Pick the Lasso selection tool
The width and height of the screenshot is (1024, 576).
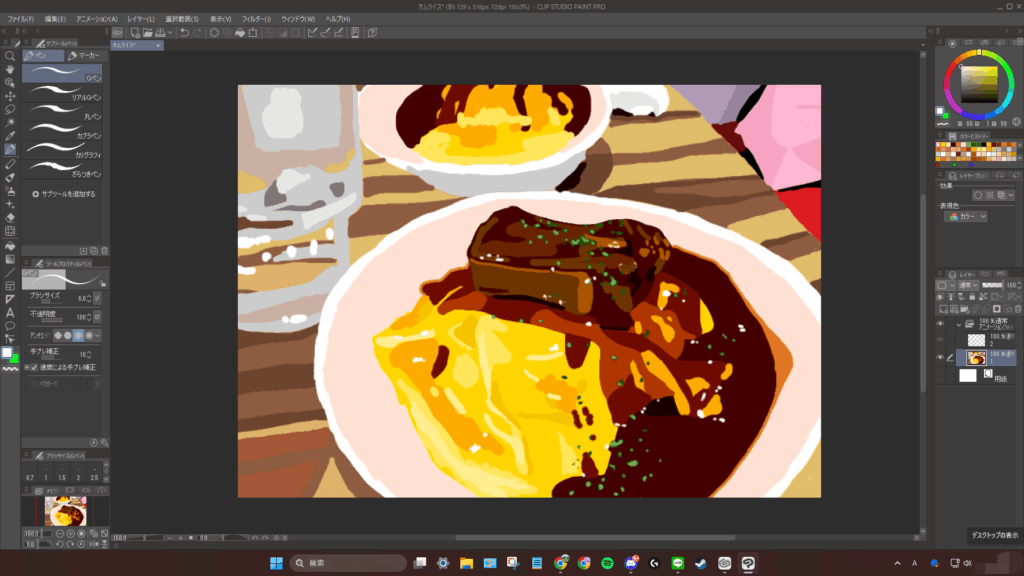10,108
